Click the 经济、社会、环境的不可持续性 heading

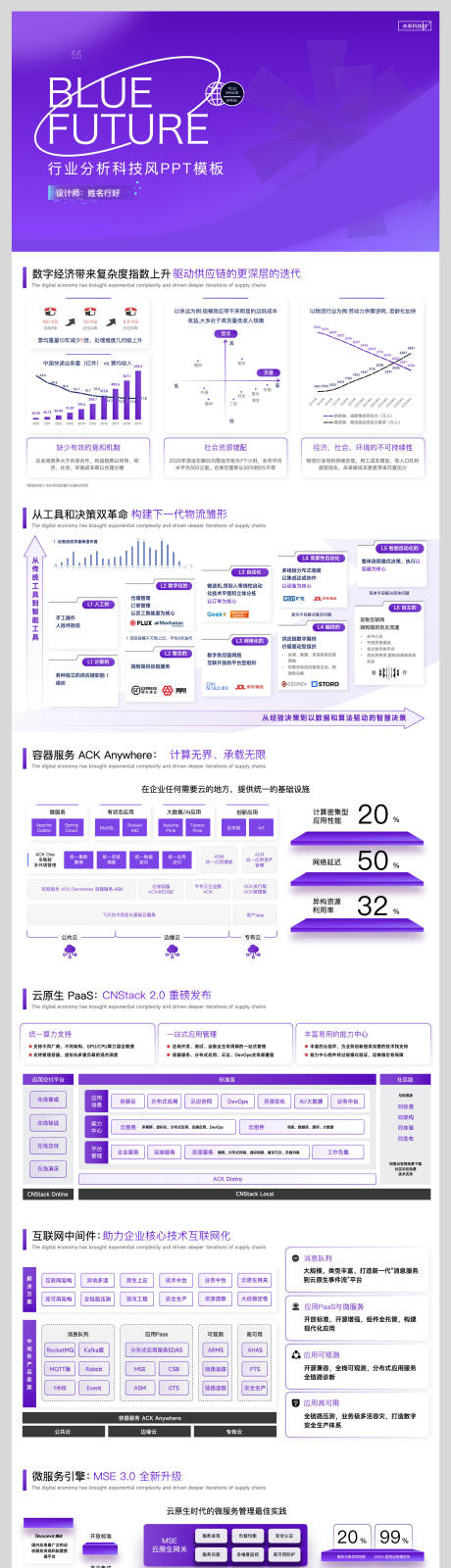click(x=363, y=447)
